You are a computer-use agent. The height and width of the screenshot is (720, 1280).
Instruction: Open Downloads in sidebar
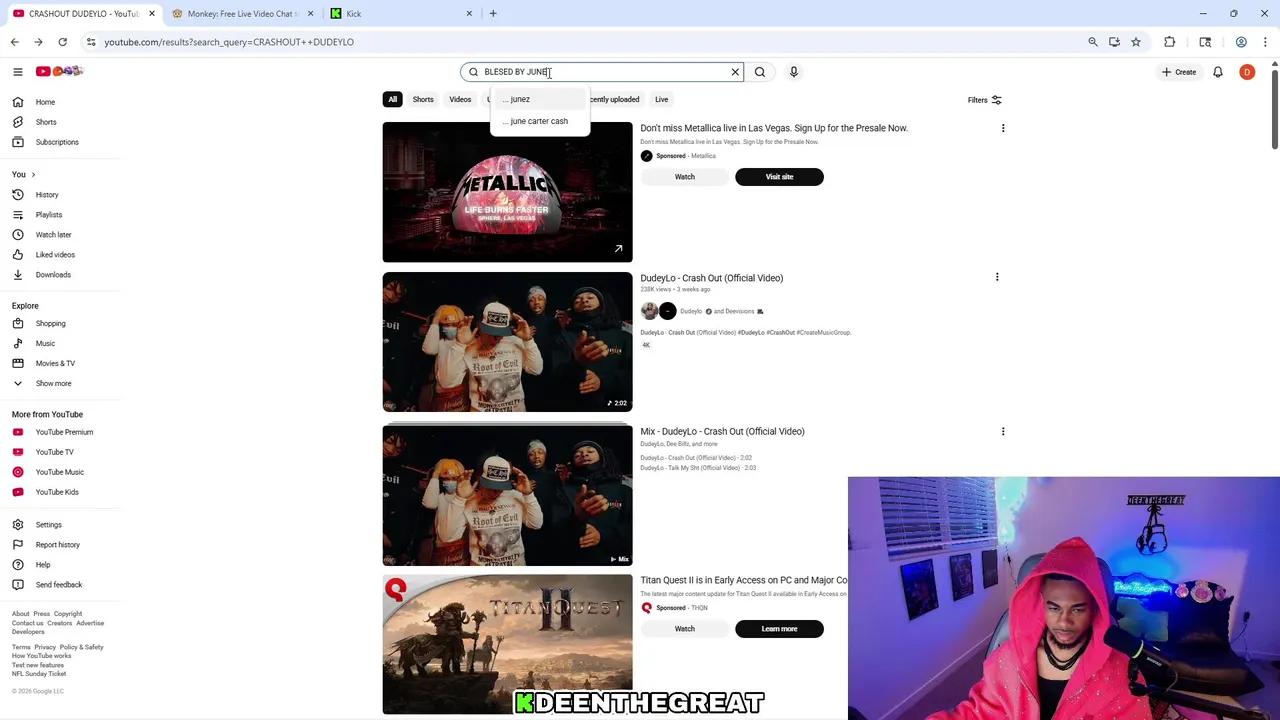pos(53,275)
